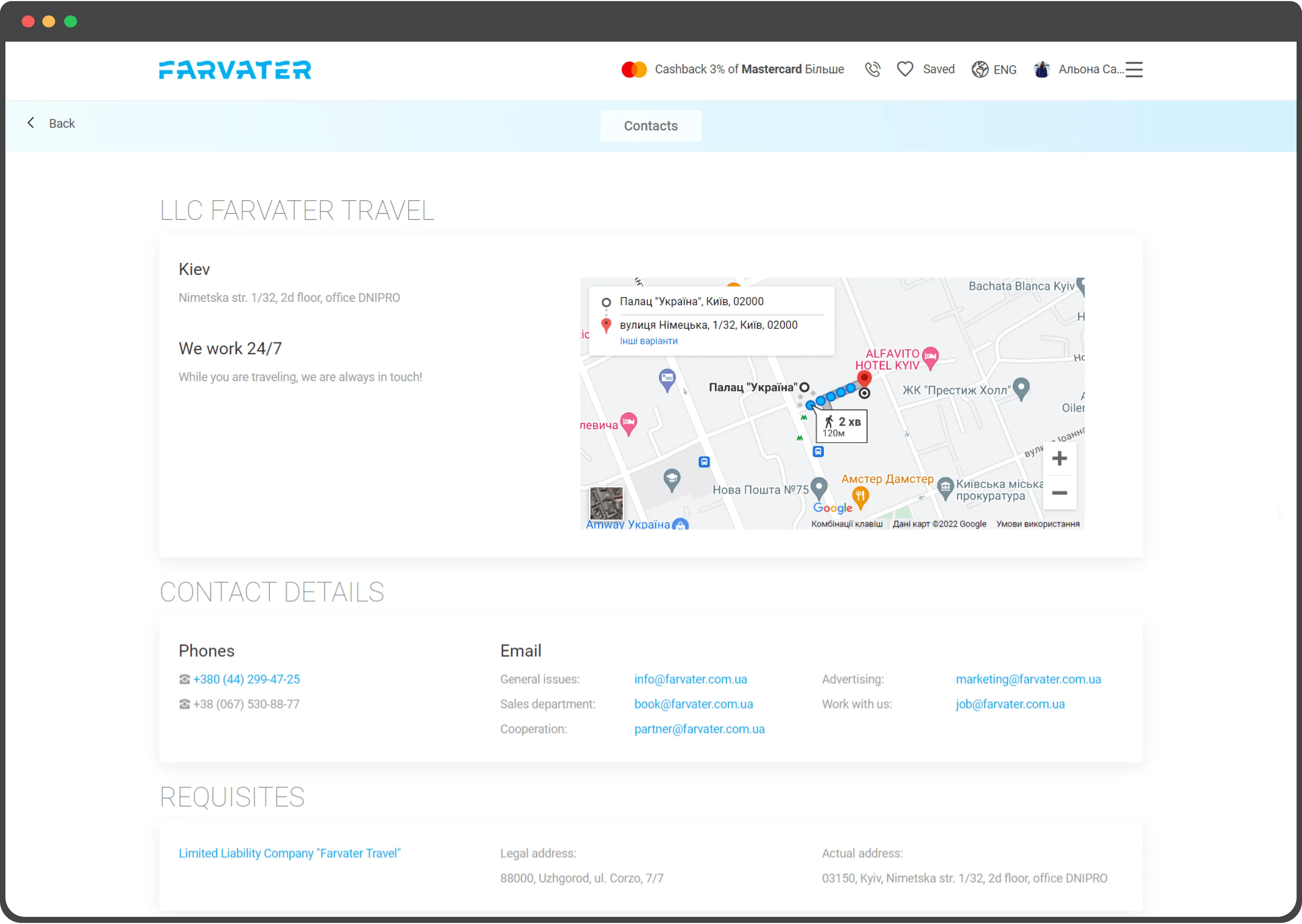The width and height of the screenshot is (1302, 924).
Task: Click the FARVATER logo
Action: 235,69
